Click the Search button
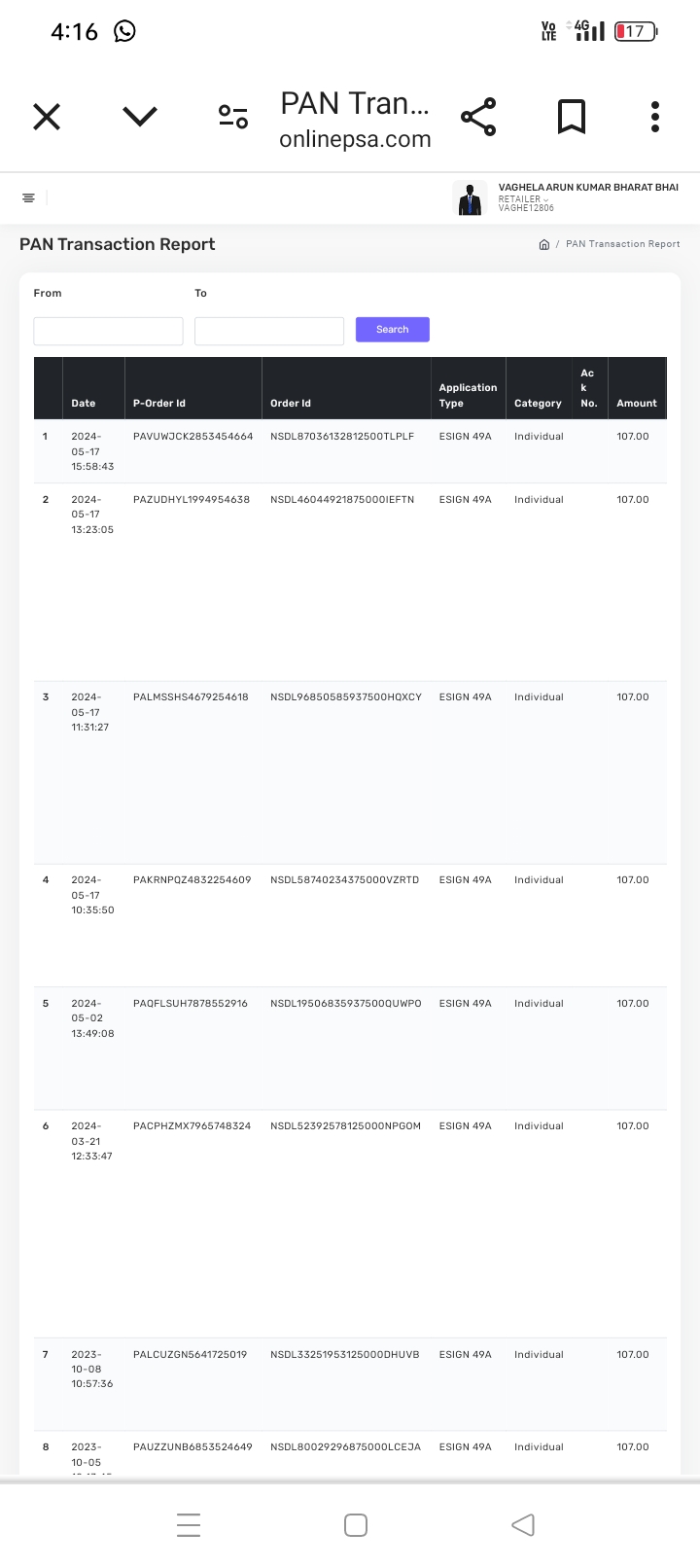The image size is (700, 1568). coord(392,330)
